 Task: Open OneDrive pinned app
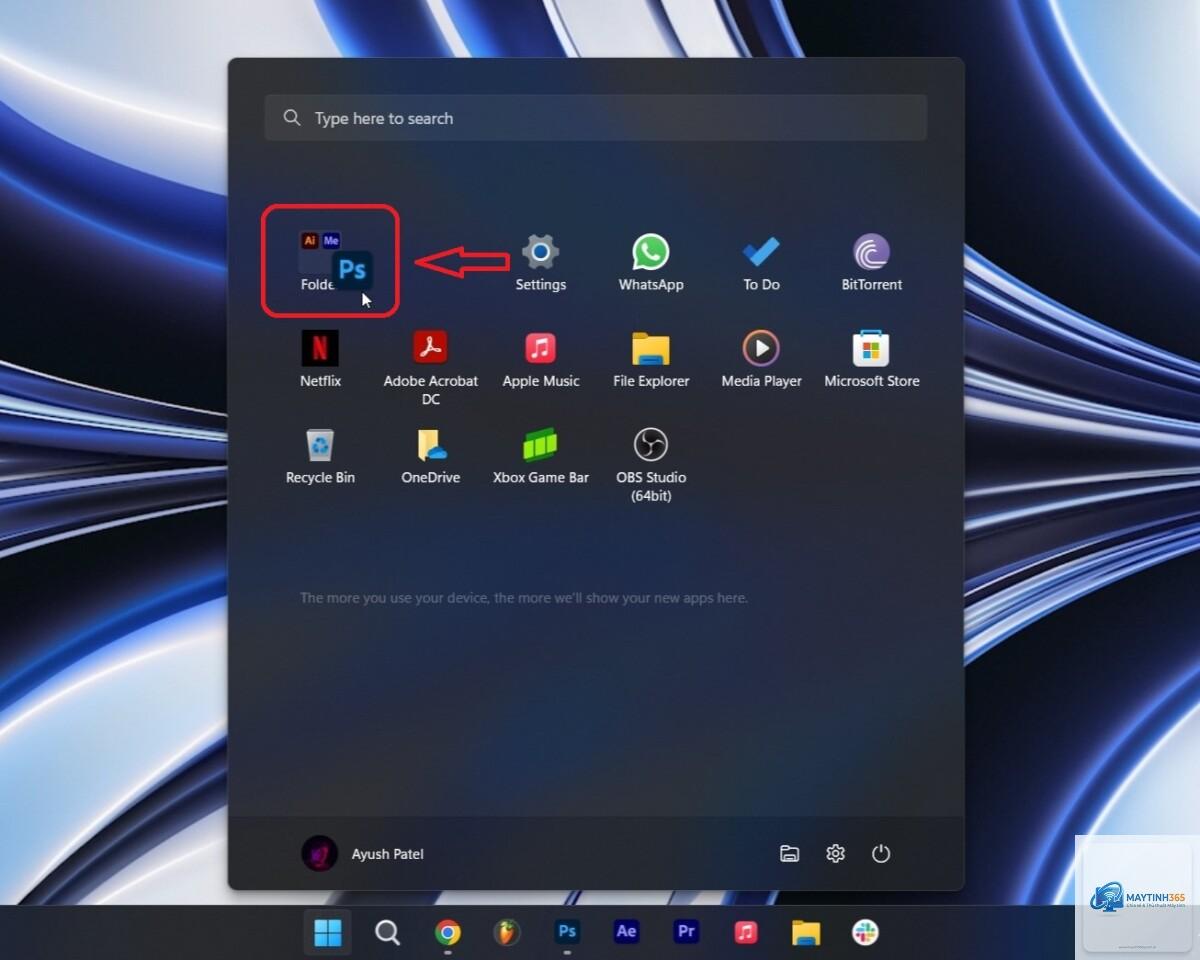pyautogui.click(x=431, y=456)
